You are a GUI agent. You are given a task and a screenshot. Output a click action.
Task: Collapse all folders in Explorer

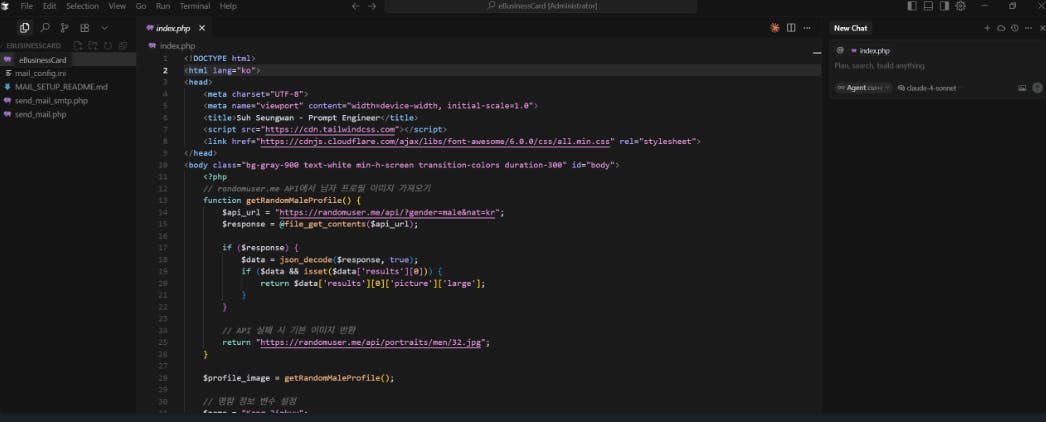click(x=122, y=46)
